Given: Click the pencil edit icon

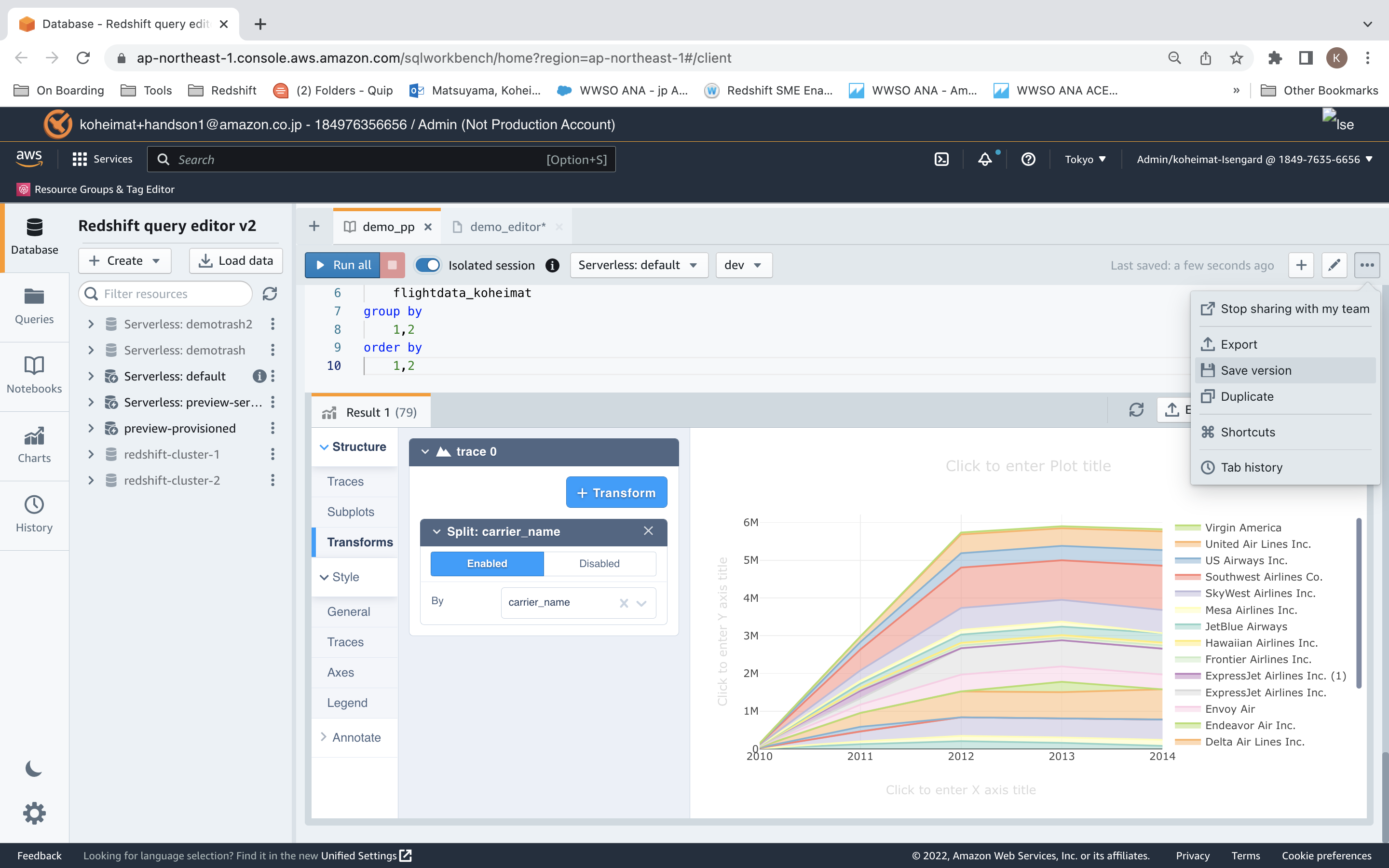Looking at the screenshot, I should [x=1334, y=265].
